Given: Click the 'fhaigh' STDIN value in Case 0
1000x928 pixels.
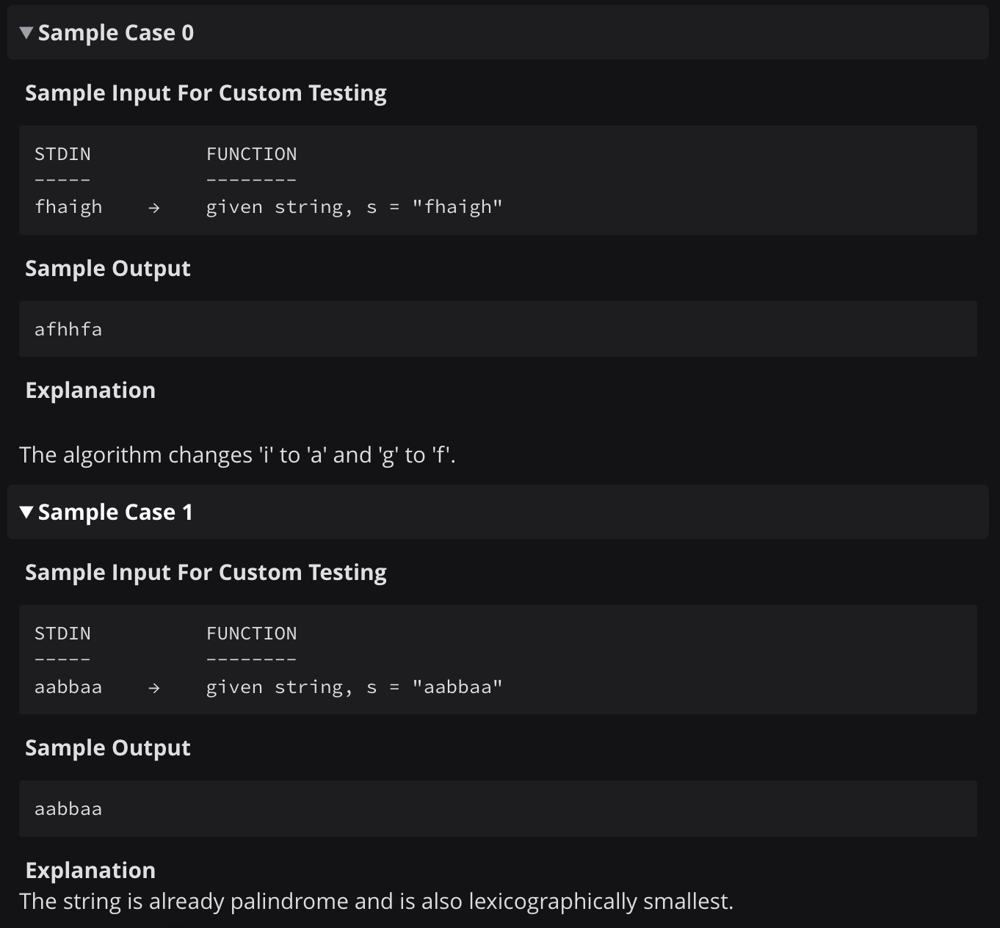Looking at the screenshot, I should (x=68, y=207).
